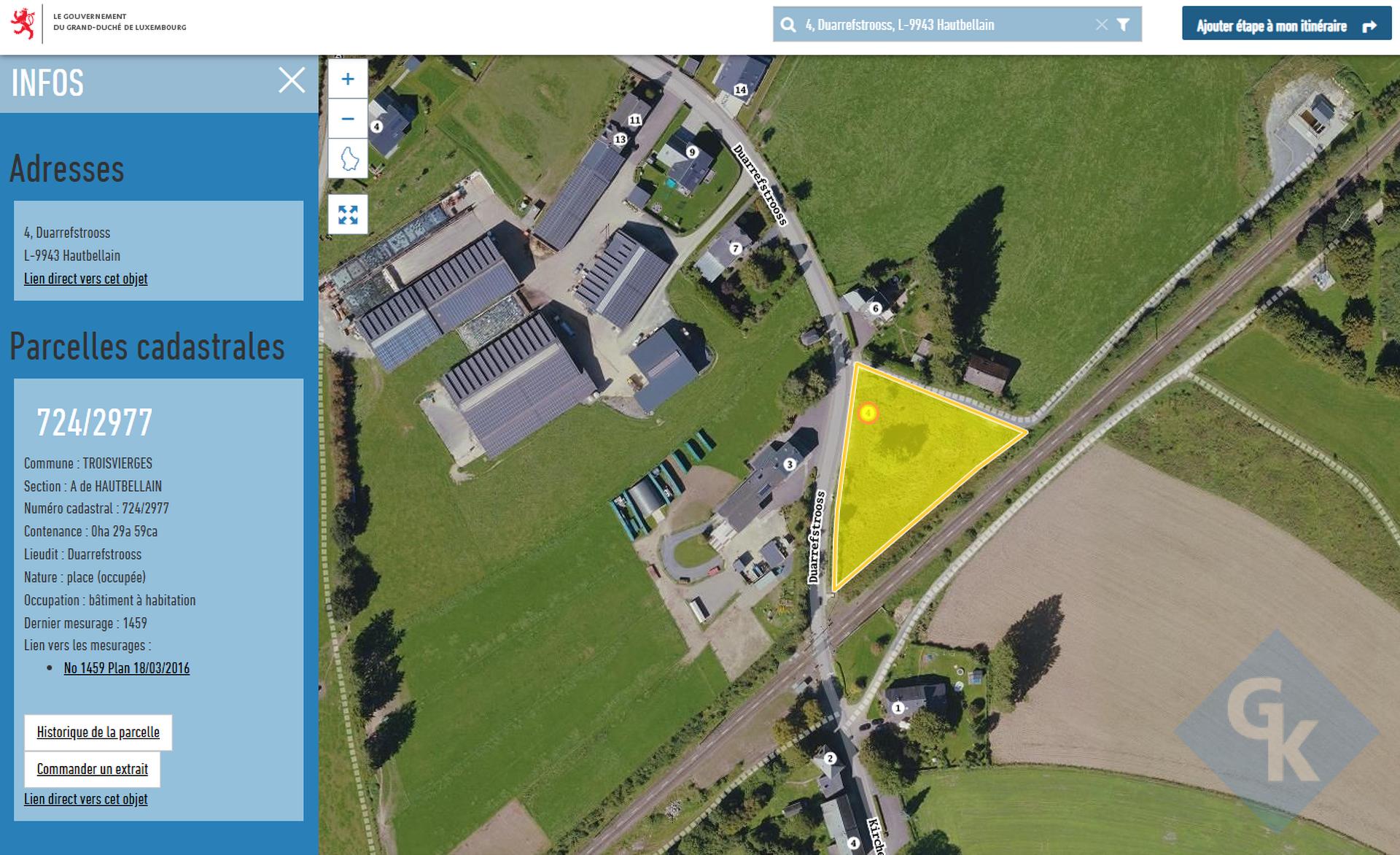
Task: Click the text Contenance : 0ha 29a 59ca
Action: (90, 532)
